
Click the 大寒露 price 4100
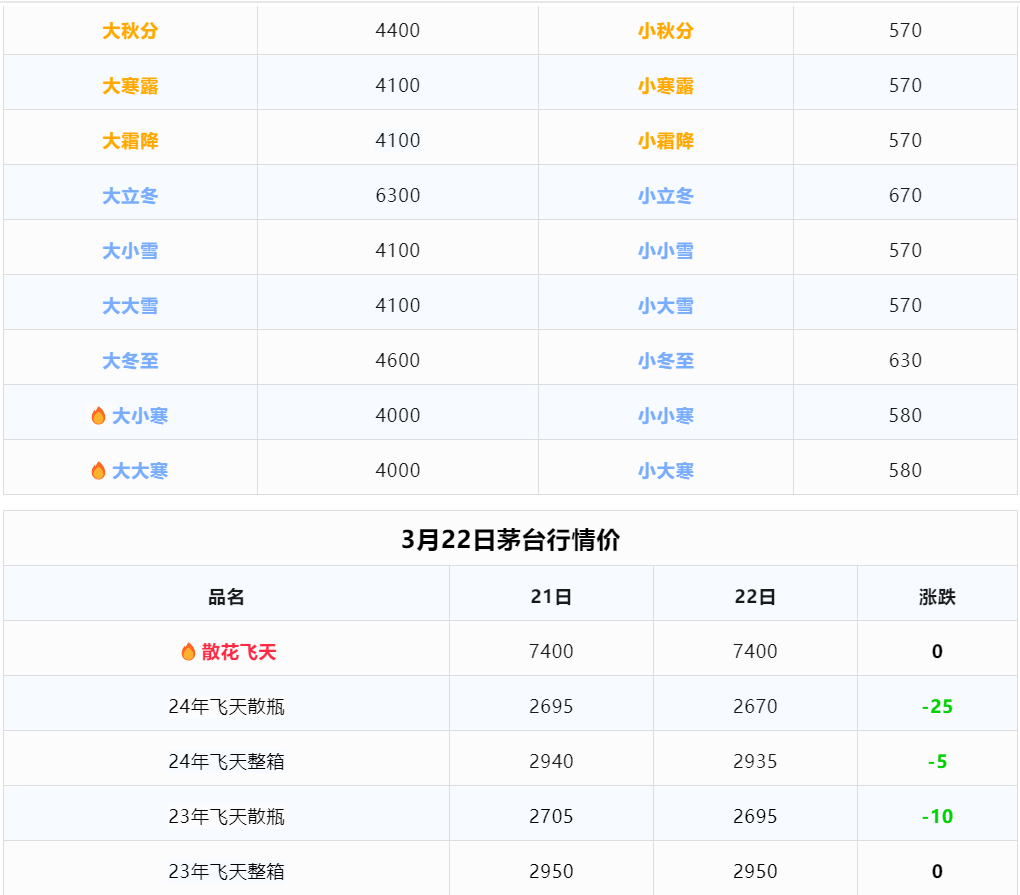pos(397,85)
